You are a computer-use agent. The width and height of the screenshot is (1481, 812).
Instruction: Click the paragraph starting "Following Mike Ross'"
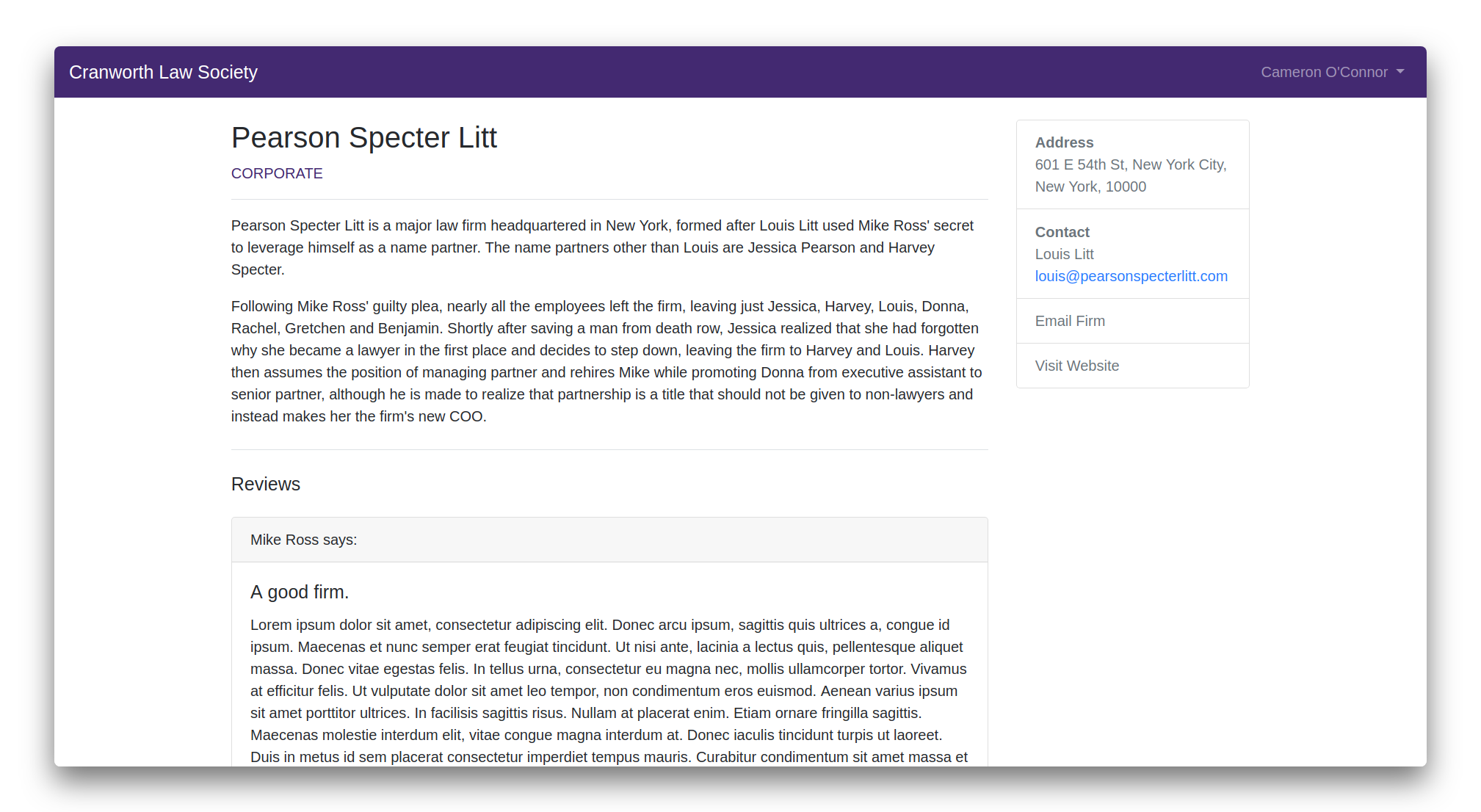click(x=606, y=361)
